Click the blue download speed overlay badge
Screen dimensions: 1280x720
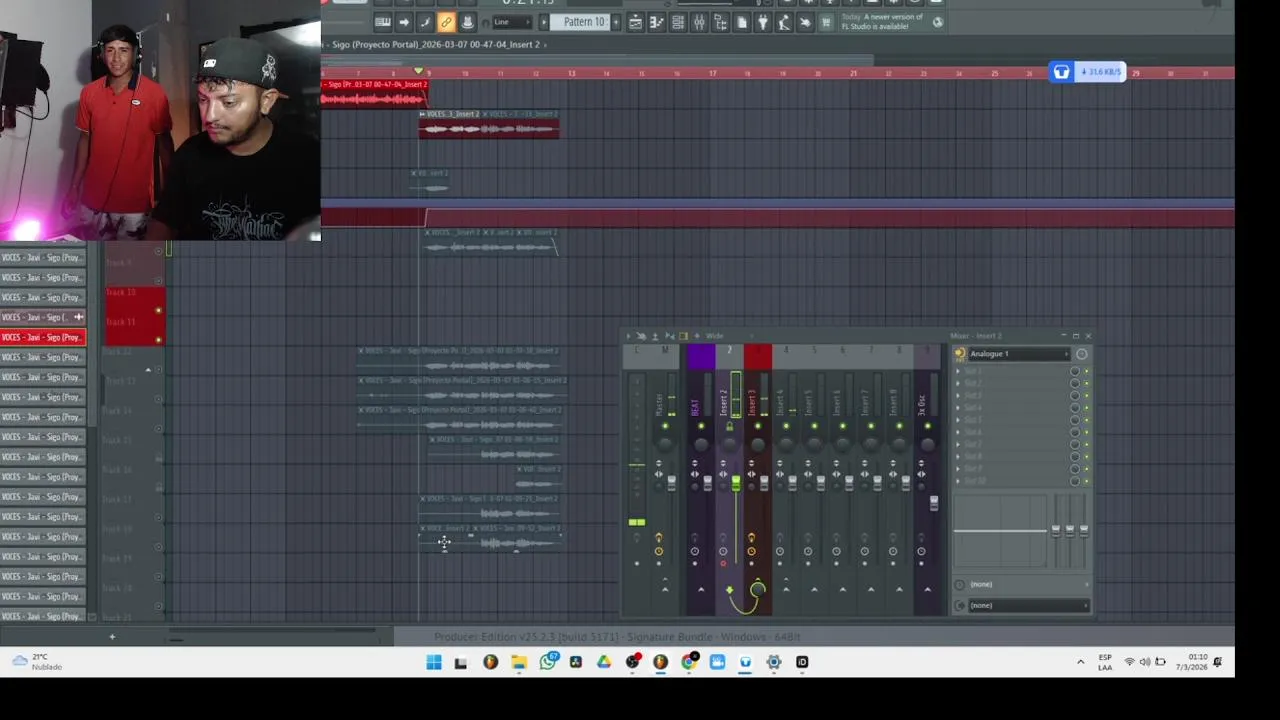(x=1087, y=72)
